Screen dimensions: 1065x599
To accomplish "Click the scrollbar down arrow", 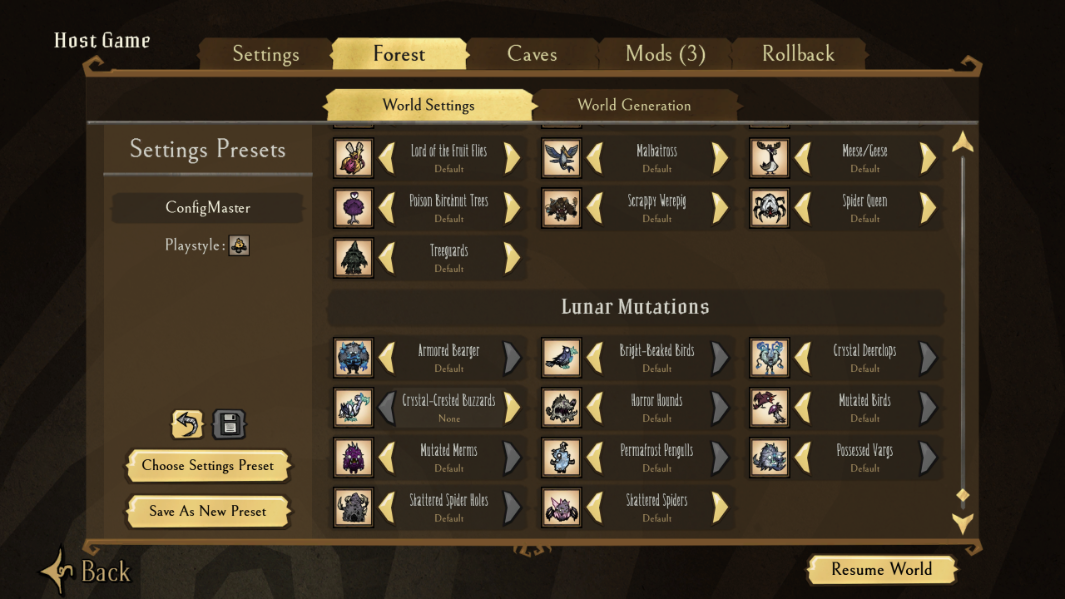I will pyautogui.click(x=962, y=523).
